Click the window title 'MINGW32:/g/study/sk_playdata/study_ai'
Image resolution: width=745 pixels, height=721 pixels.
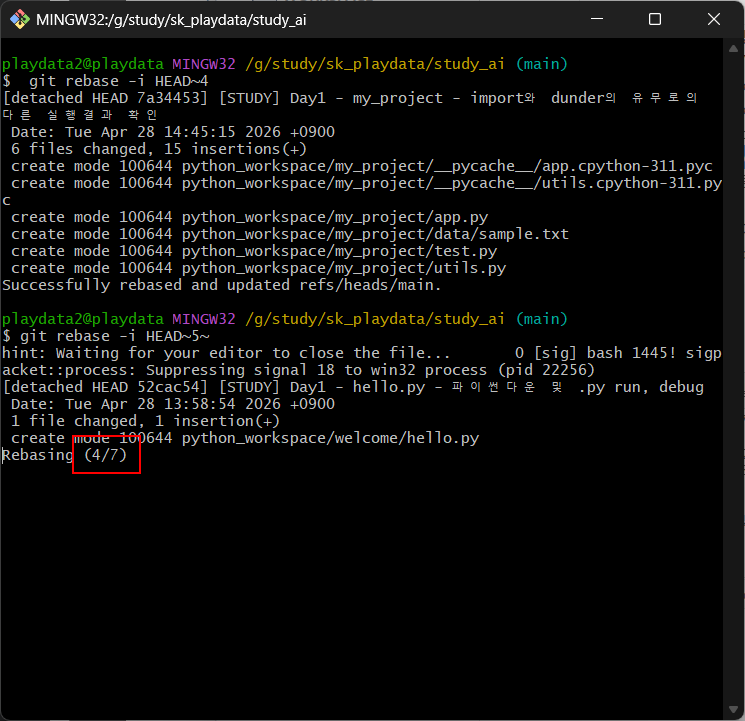tap(171, 20)
